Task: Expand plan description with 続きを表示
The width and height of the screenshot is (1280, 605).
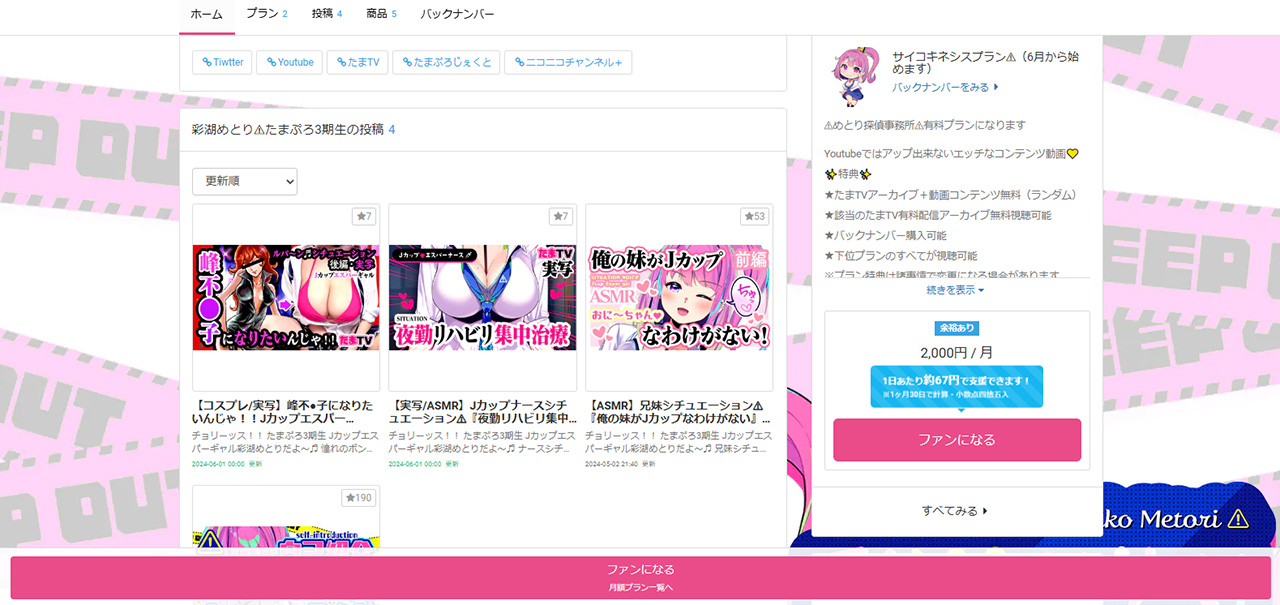Action: 956,290
